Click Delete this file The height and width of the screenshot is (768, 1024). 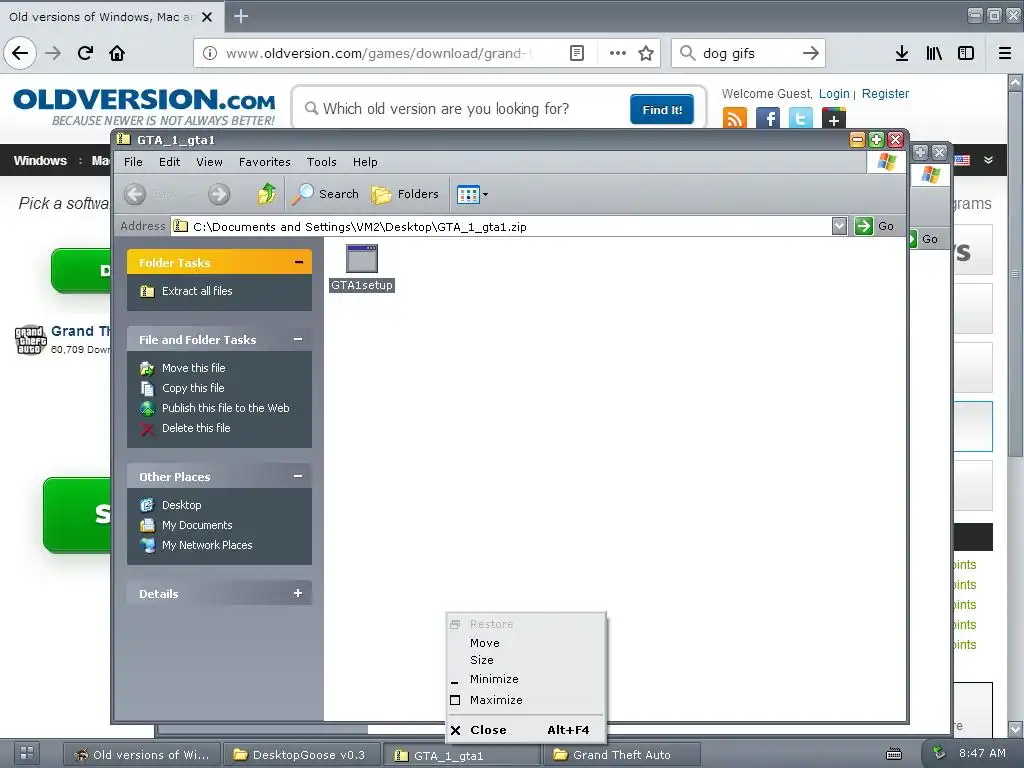[x=196, y=428]
